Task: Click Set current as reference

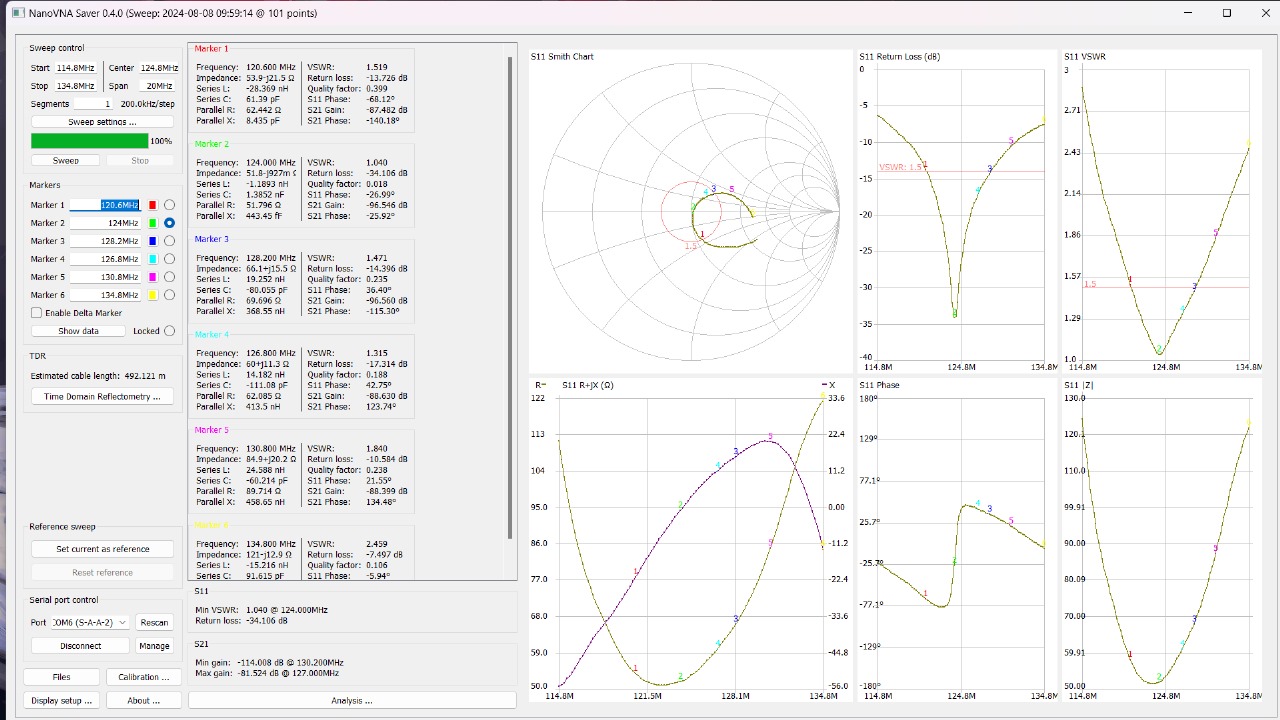Action: point(102,549)
